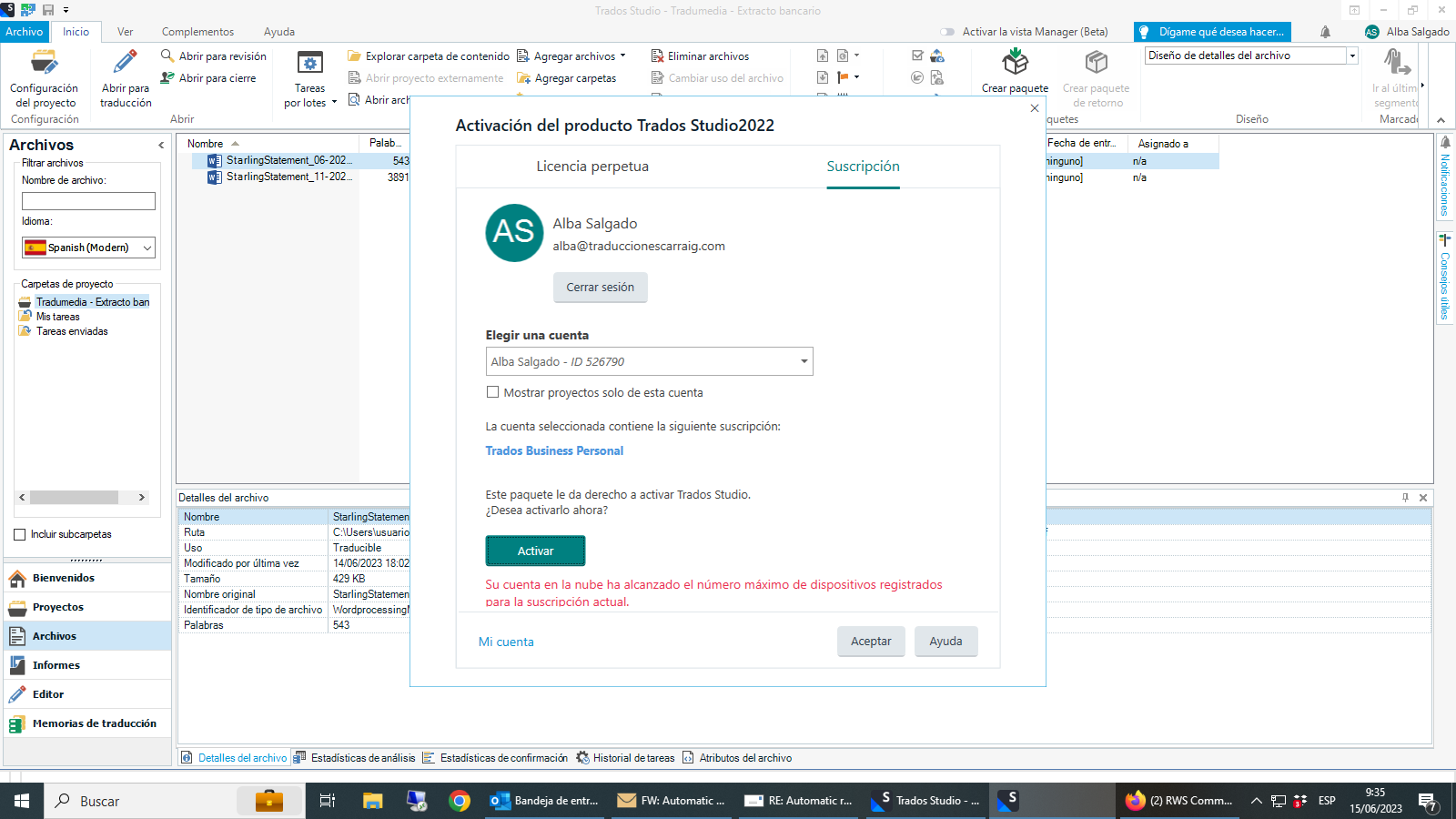Switch to the Licencia perpetua tab
The image size is (1456, 819).
(x=591, y=167)
